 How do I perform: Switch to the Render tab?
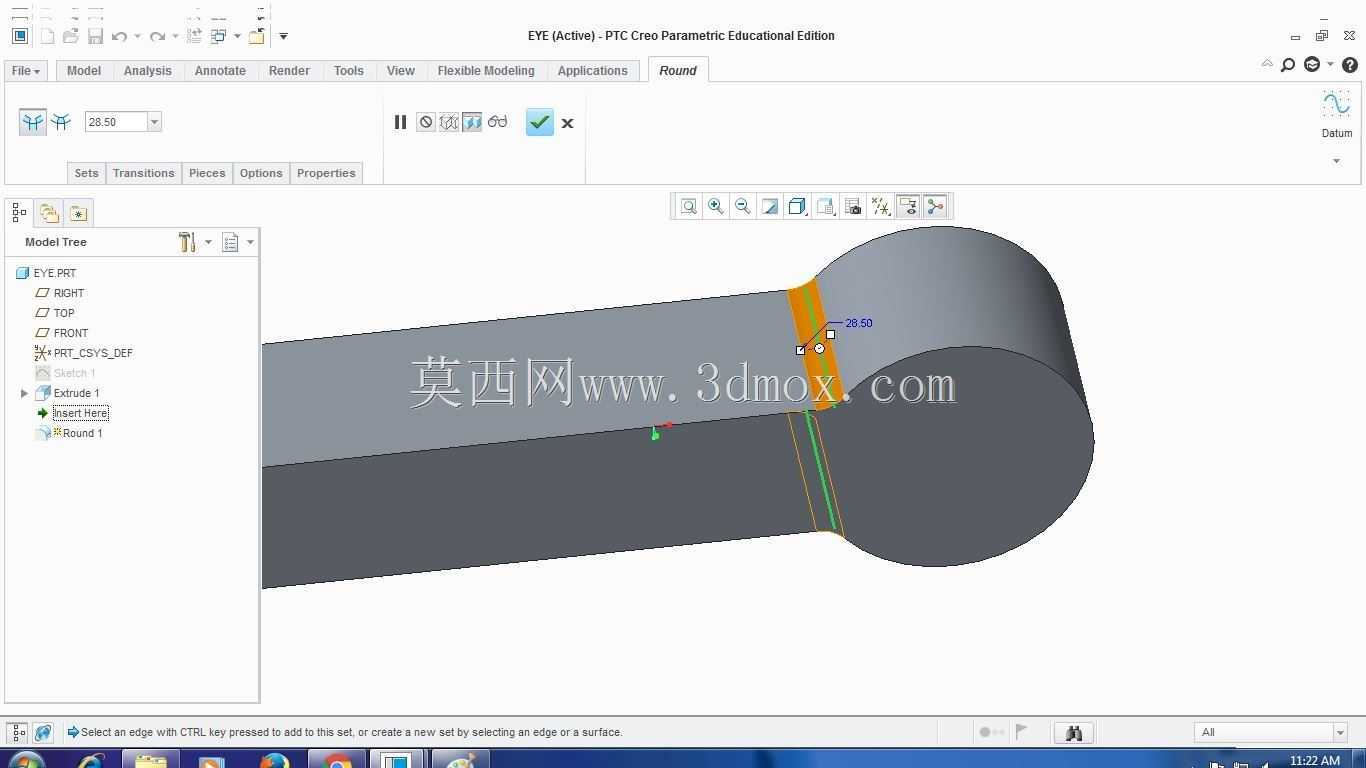(x=289, y=71)
